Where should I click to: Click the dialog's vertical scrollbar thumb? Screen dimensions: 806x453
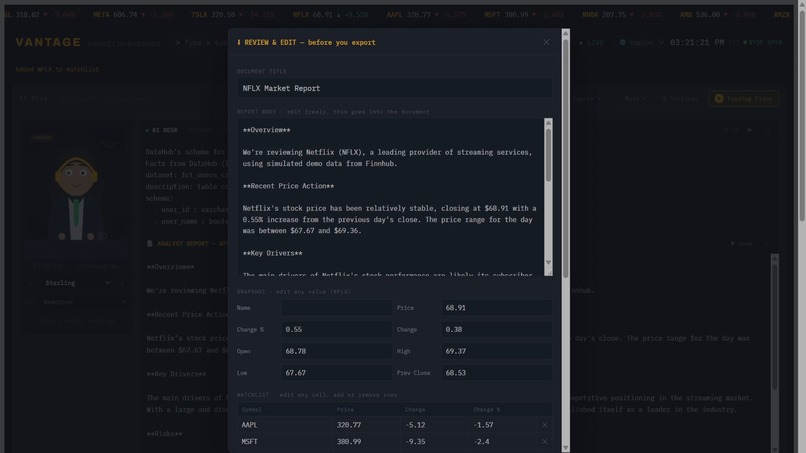click(x=565, y=158)
